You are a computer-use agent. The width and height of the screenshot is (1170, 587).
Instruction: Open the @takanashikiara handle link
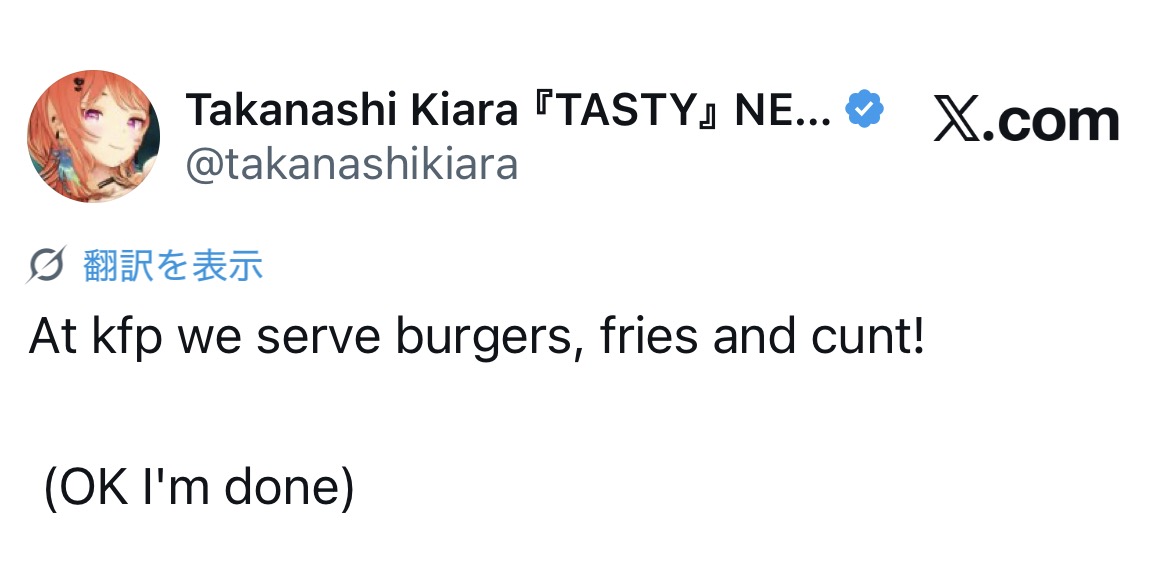click(352, 163)
